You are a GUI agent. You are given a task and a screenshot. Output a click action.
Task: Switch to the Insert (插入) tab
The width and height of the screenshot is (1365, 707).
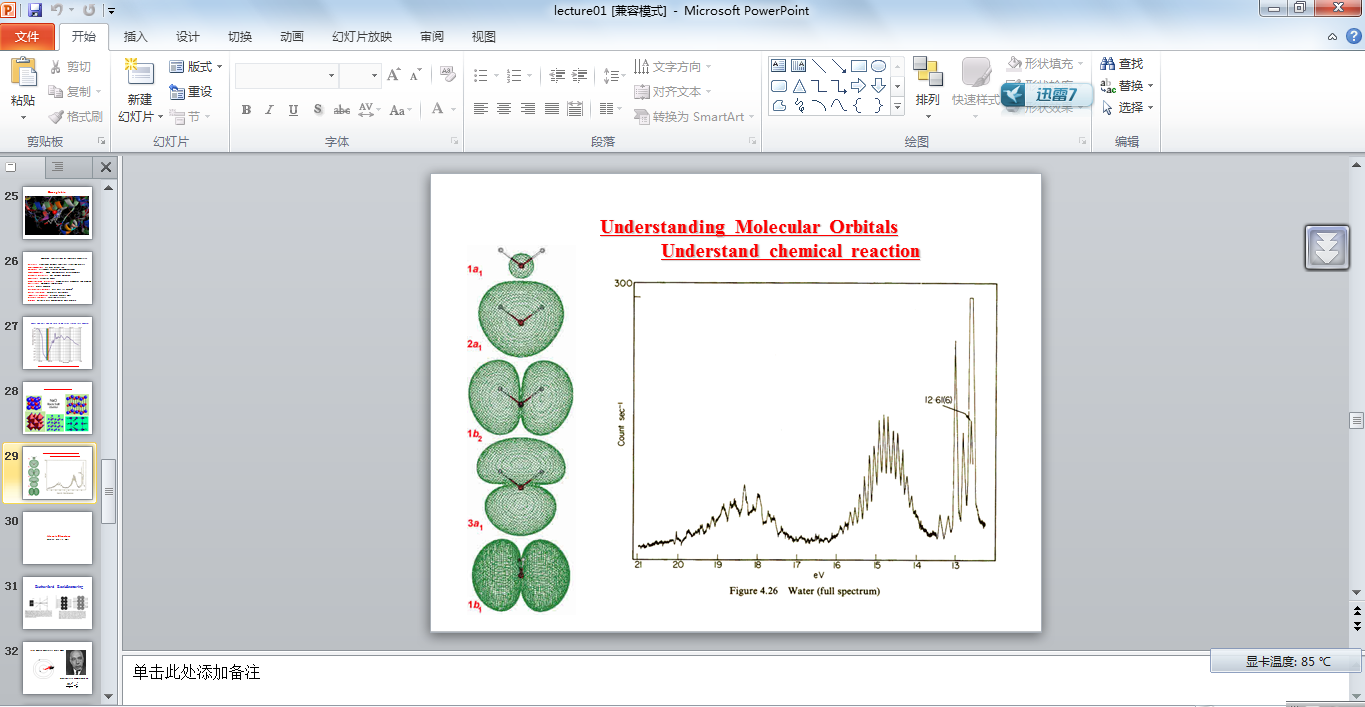tap(135, 37)
